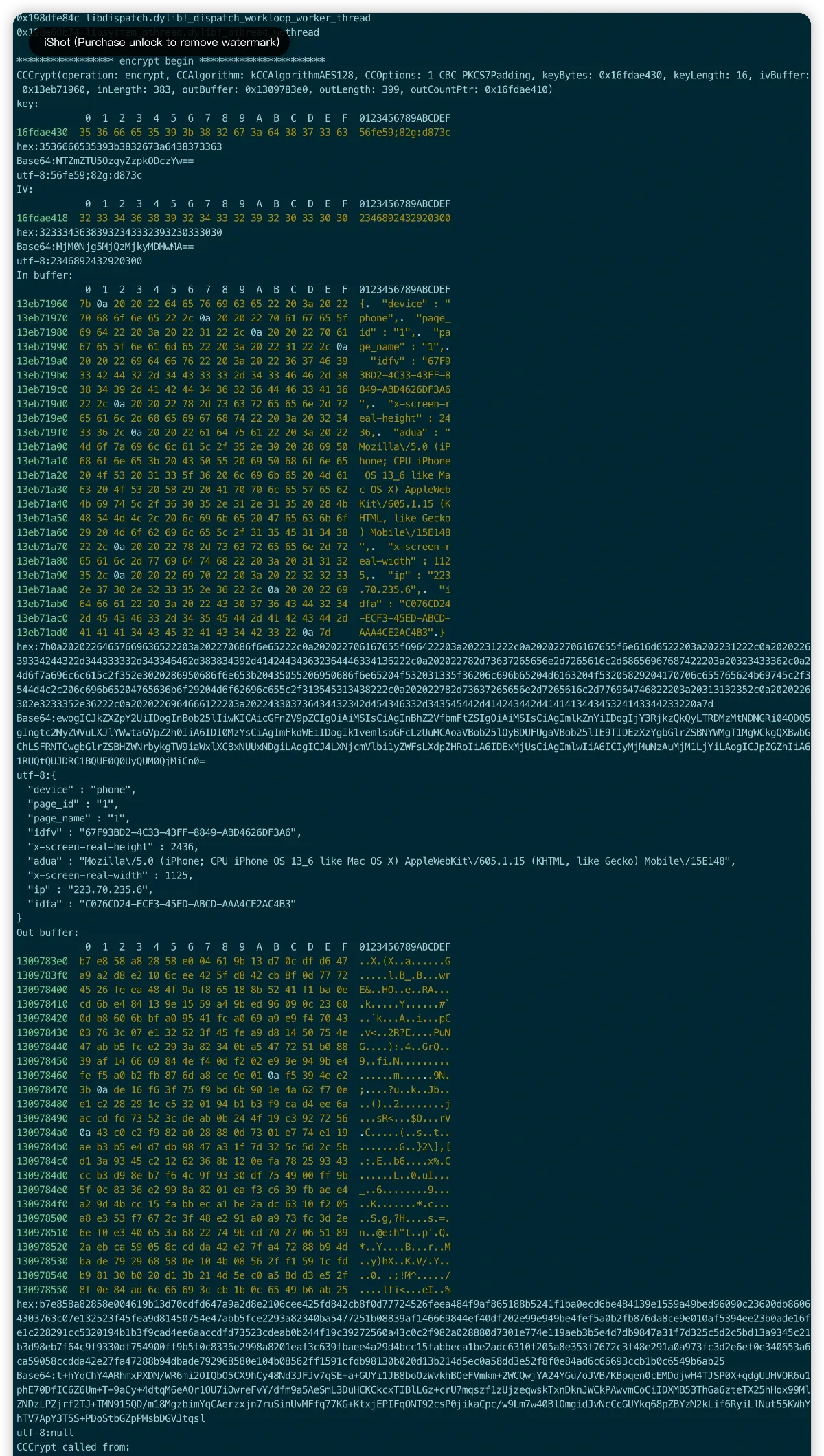Select in-buffer address '13eb719a0'
Screen dimensions: 824x1456
42,361
